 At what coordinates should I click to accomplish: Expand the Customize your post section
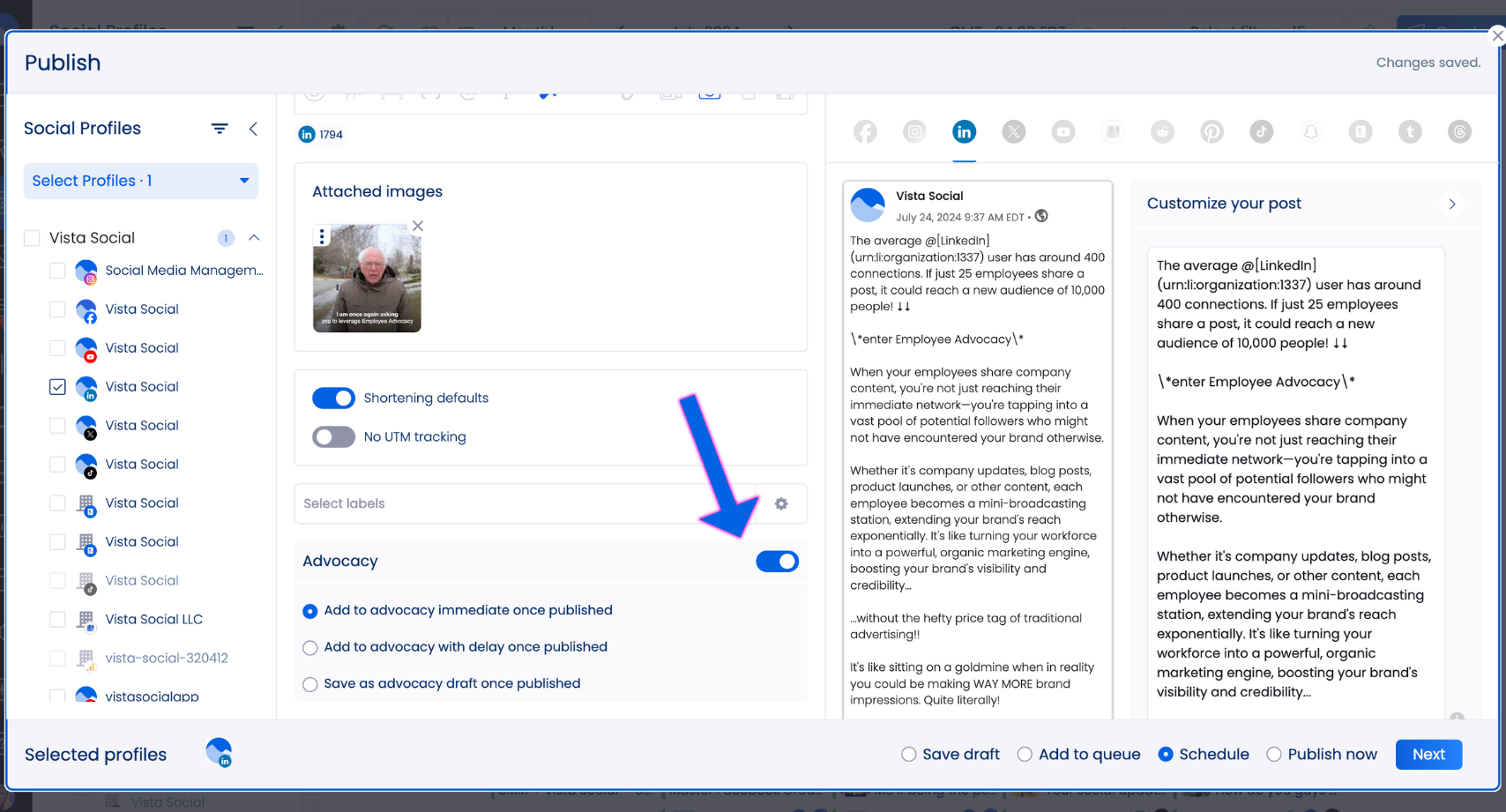(1451, 204)
